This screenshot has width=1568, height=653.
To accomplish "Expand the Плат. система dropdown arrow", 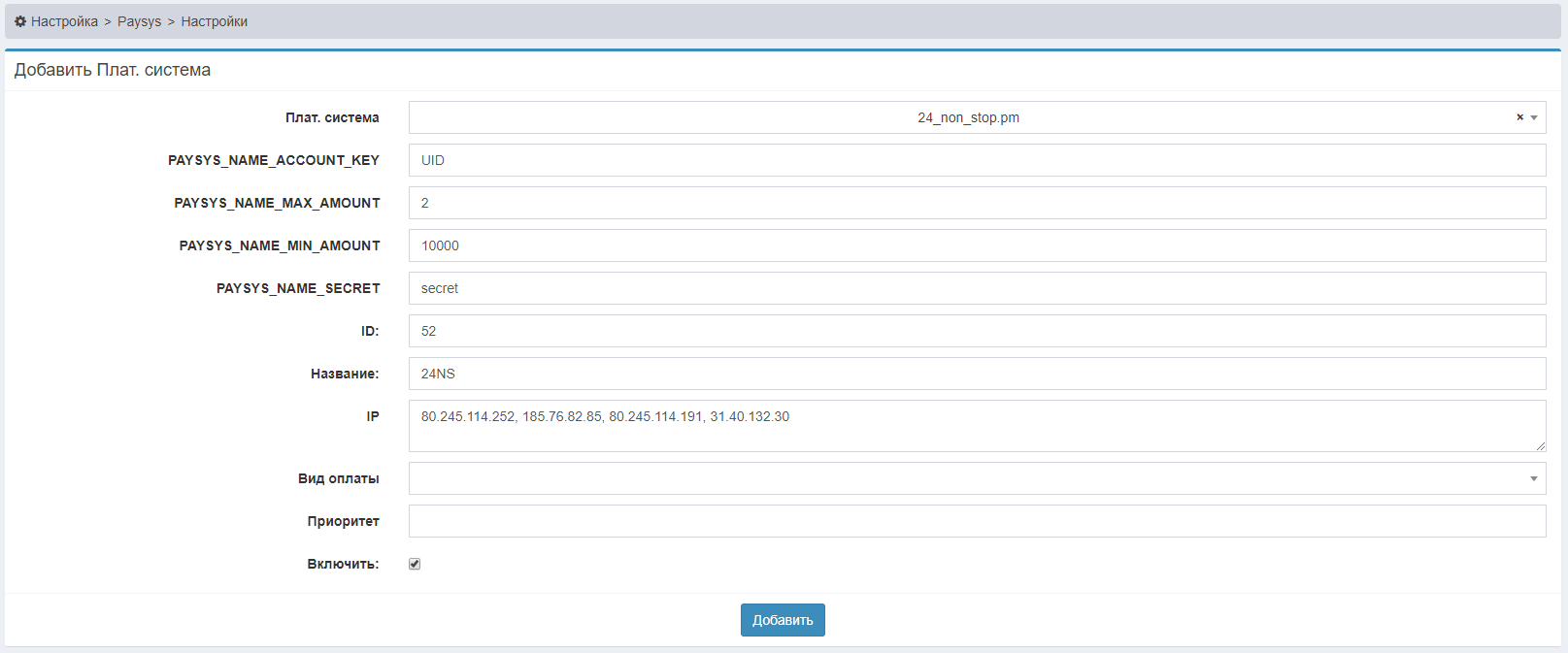I will [x=1534, y=117].
